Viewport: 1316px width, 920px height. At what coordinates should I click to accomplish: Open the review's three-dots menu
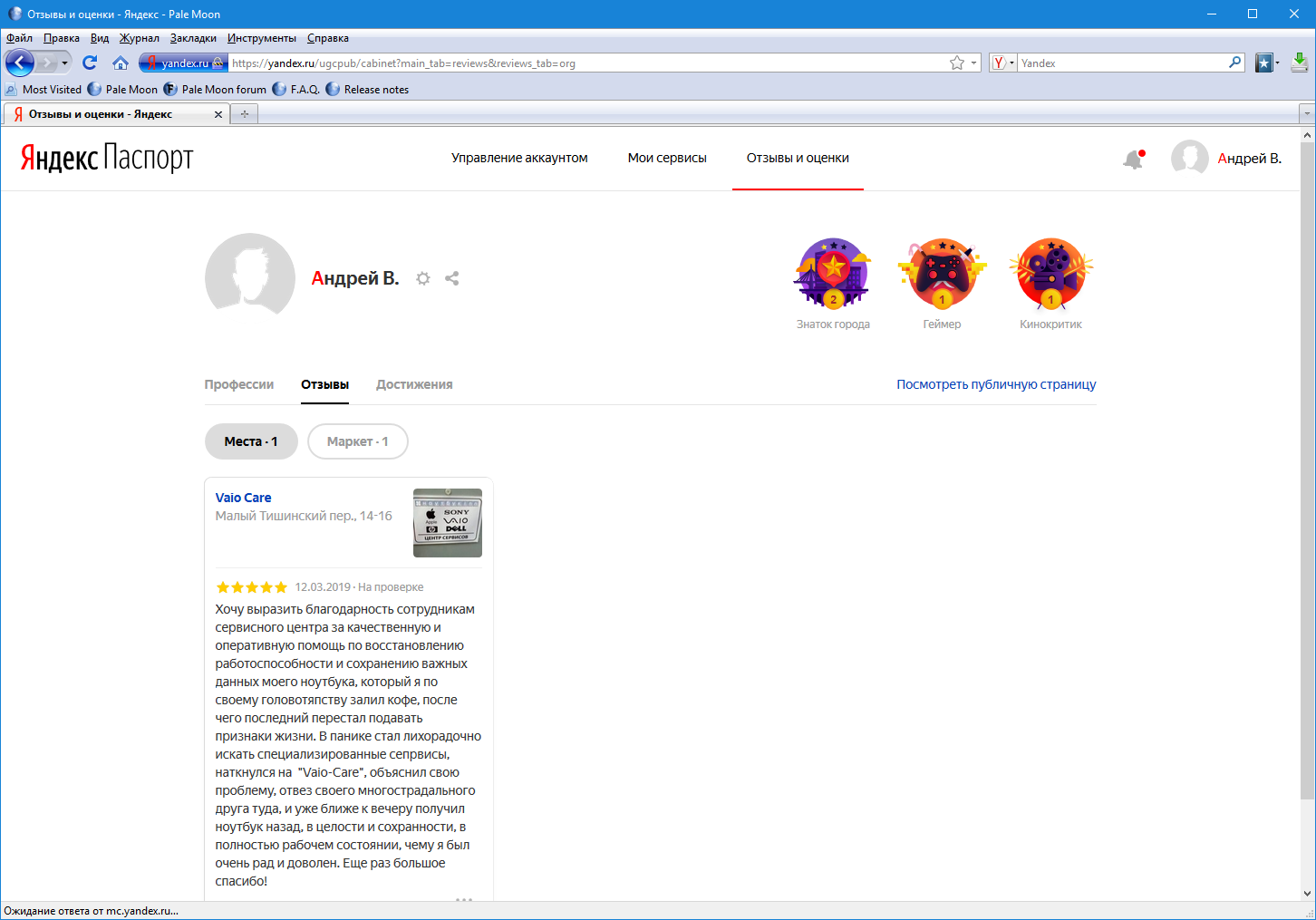pos(464,898)
